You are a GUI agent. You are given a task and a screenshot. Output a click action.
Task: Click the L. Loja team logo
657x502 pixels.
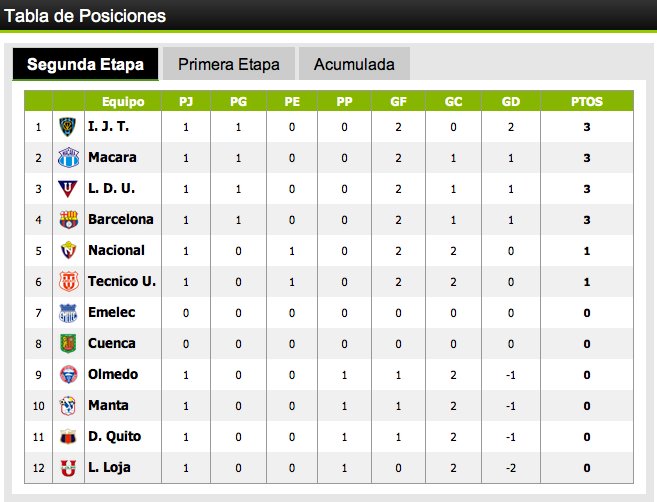click(68, 468)
